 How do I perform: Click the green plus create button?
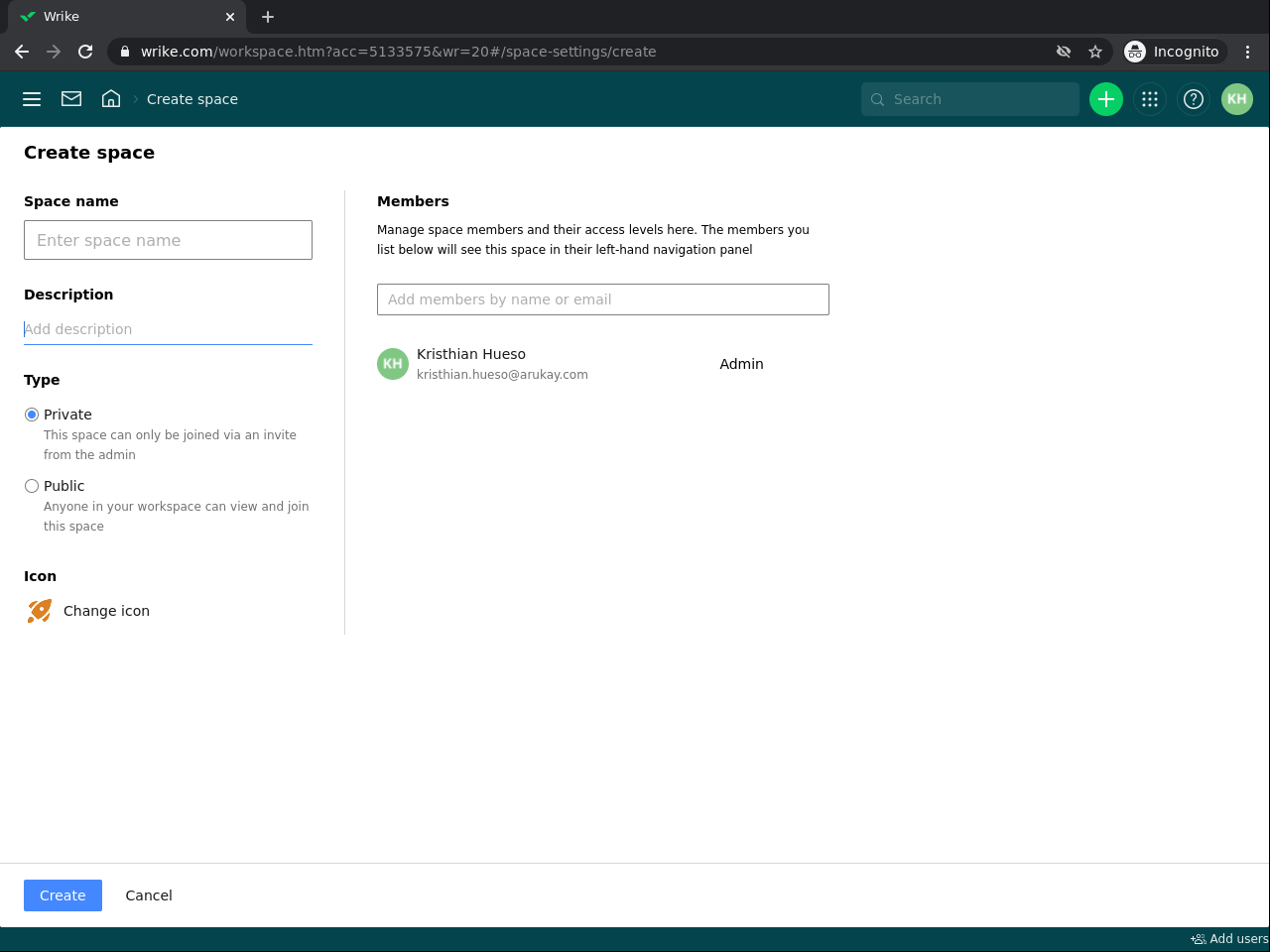(1106, 99)
